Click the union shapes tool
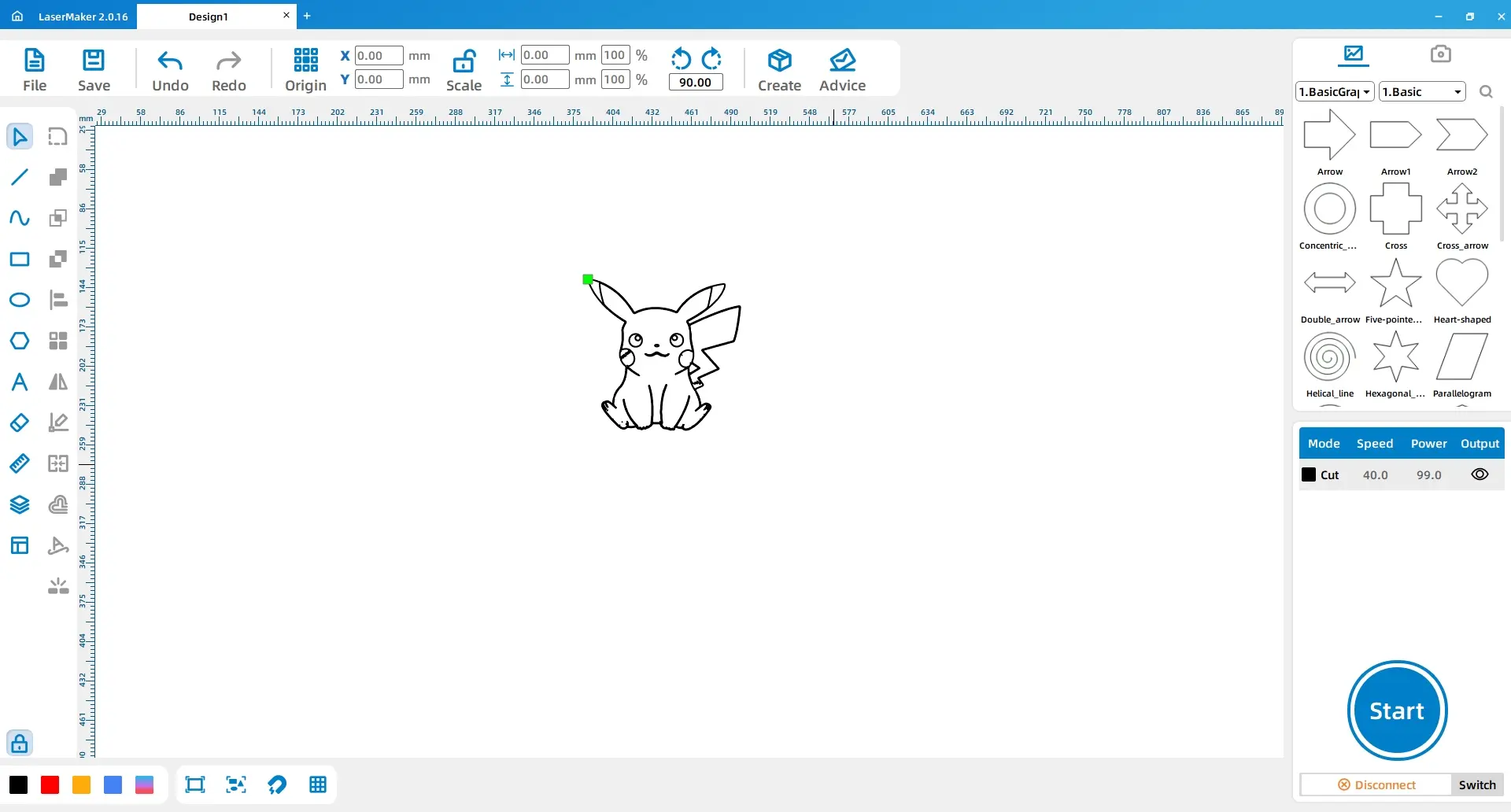1511x812 pixels. point(57,177)
